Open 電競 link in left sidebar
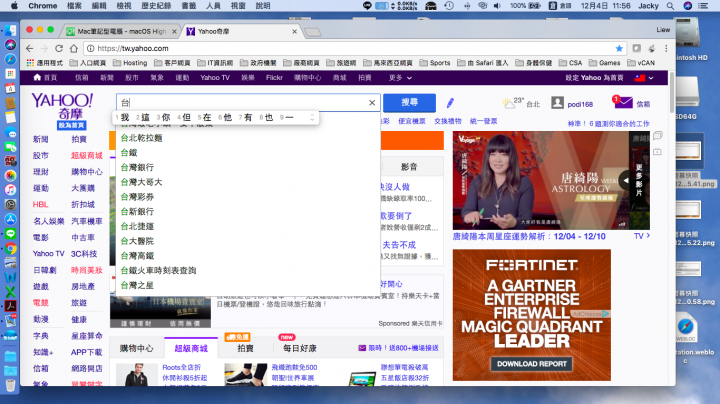Viewport: 720px width, 404px height. pos(40,303)
